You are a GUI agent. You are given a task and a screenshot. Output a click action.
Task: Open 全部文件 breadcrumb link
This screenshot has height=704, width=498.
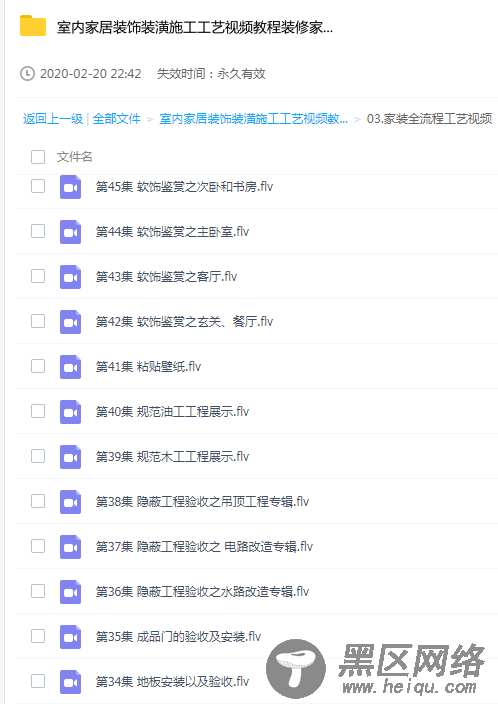116,119
